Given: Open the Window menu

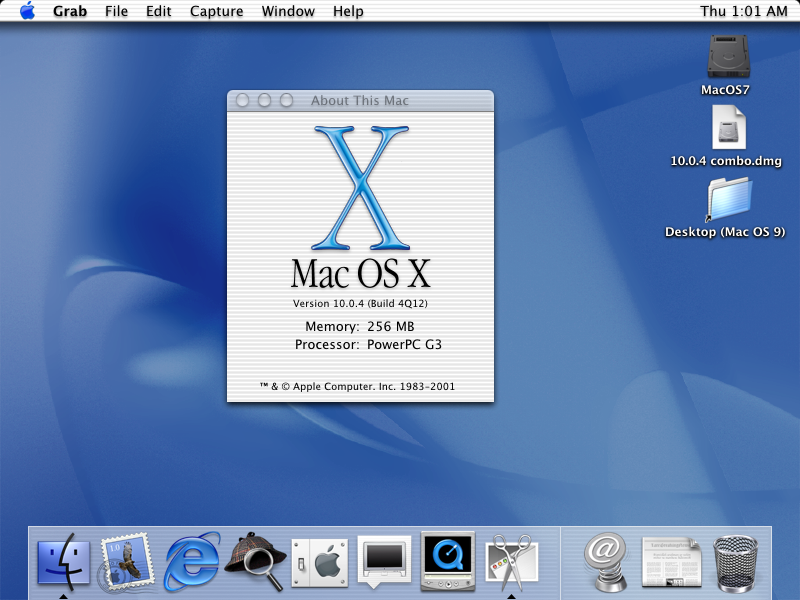Looking at the screenshot, I should pos(288,11).
